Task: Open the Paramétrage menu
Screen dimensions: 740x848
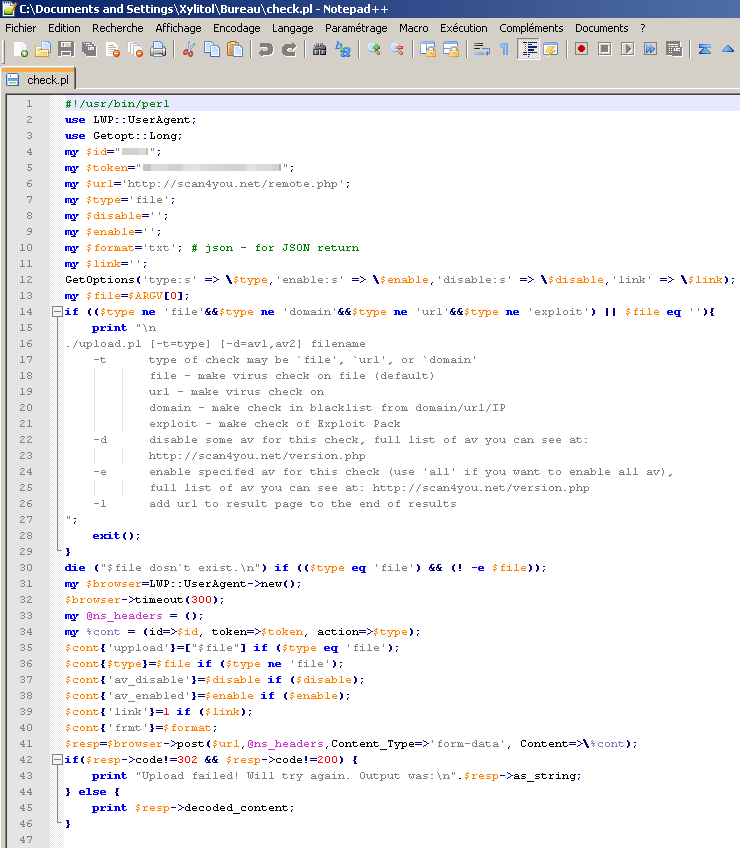Action: [356, 28]
